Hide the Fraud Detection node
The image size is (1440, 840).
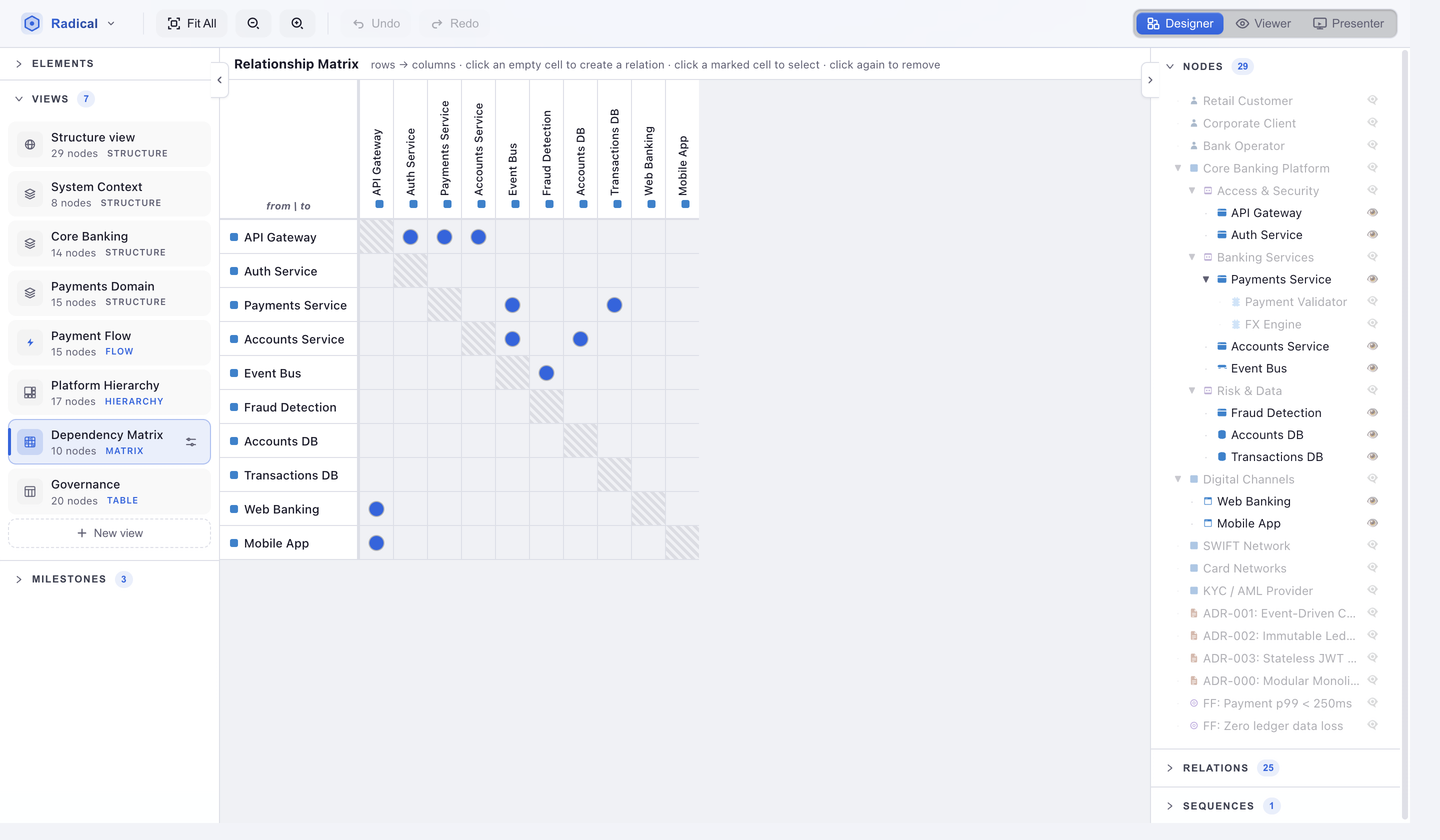tap(1372, 412)
